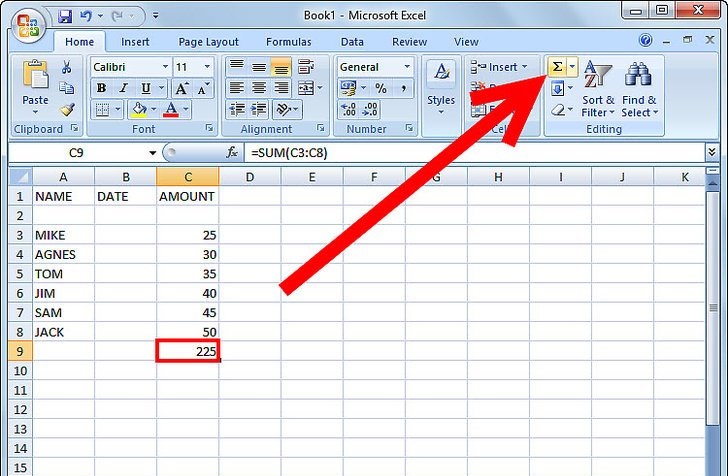Set Middle Align vertical alignment
Viewport: 728px width, 476px height.
coord(259,67)
